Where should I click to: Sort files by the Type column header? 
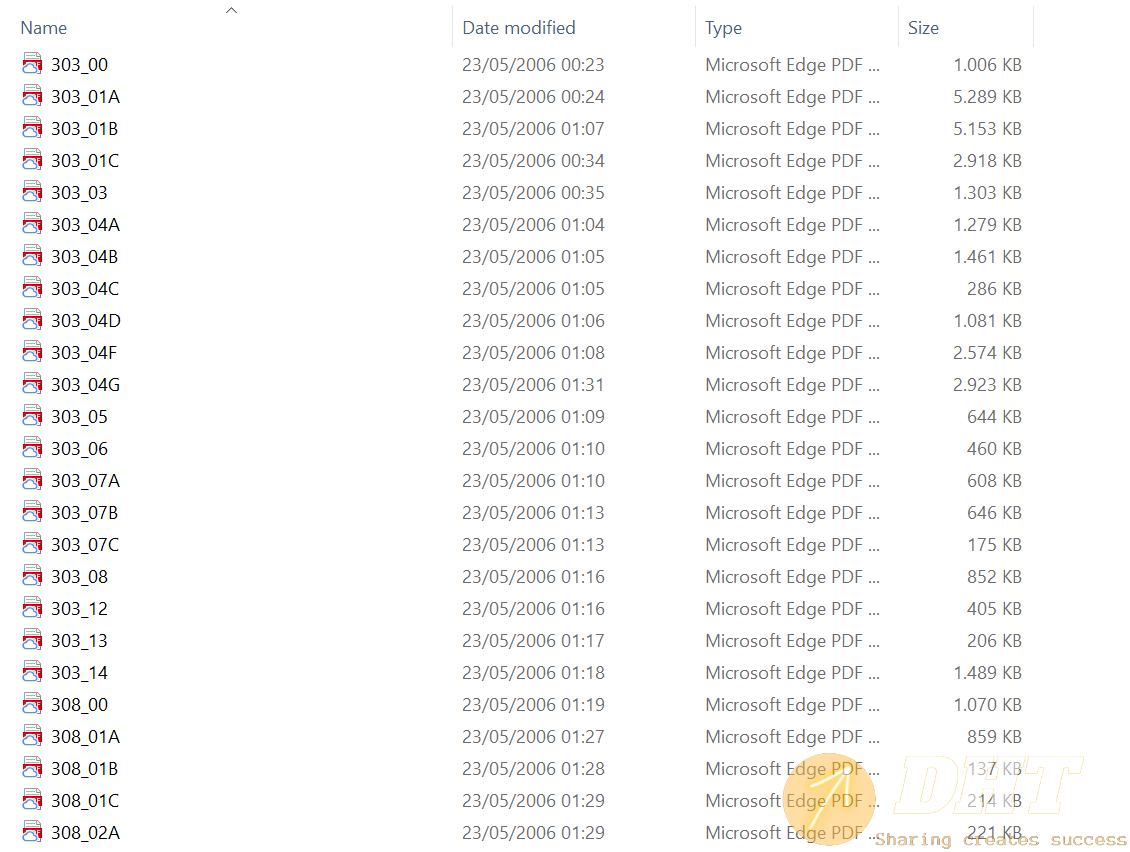724,28
